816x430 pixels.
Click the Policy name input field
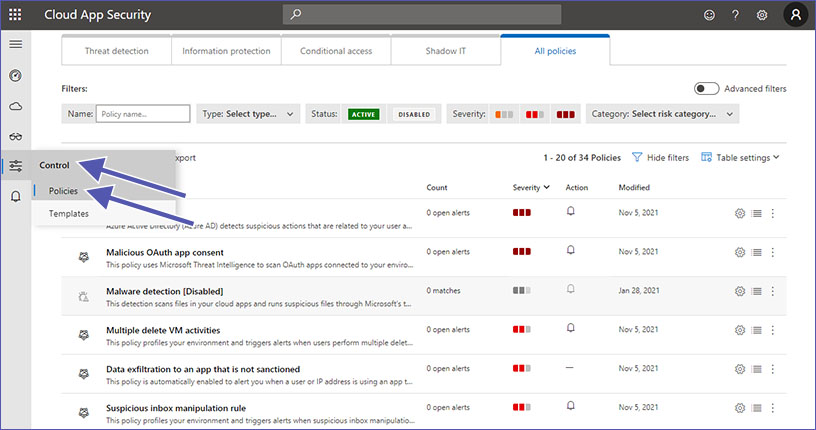pyautogui.click(x=143, y=114)
